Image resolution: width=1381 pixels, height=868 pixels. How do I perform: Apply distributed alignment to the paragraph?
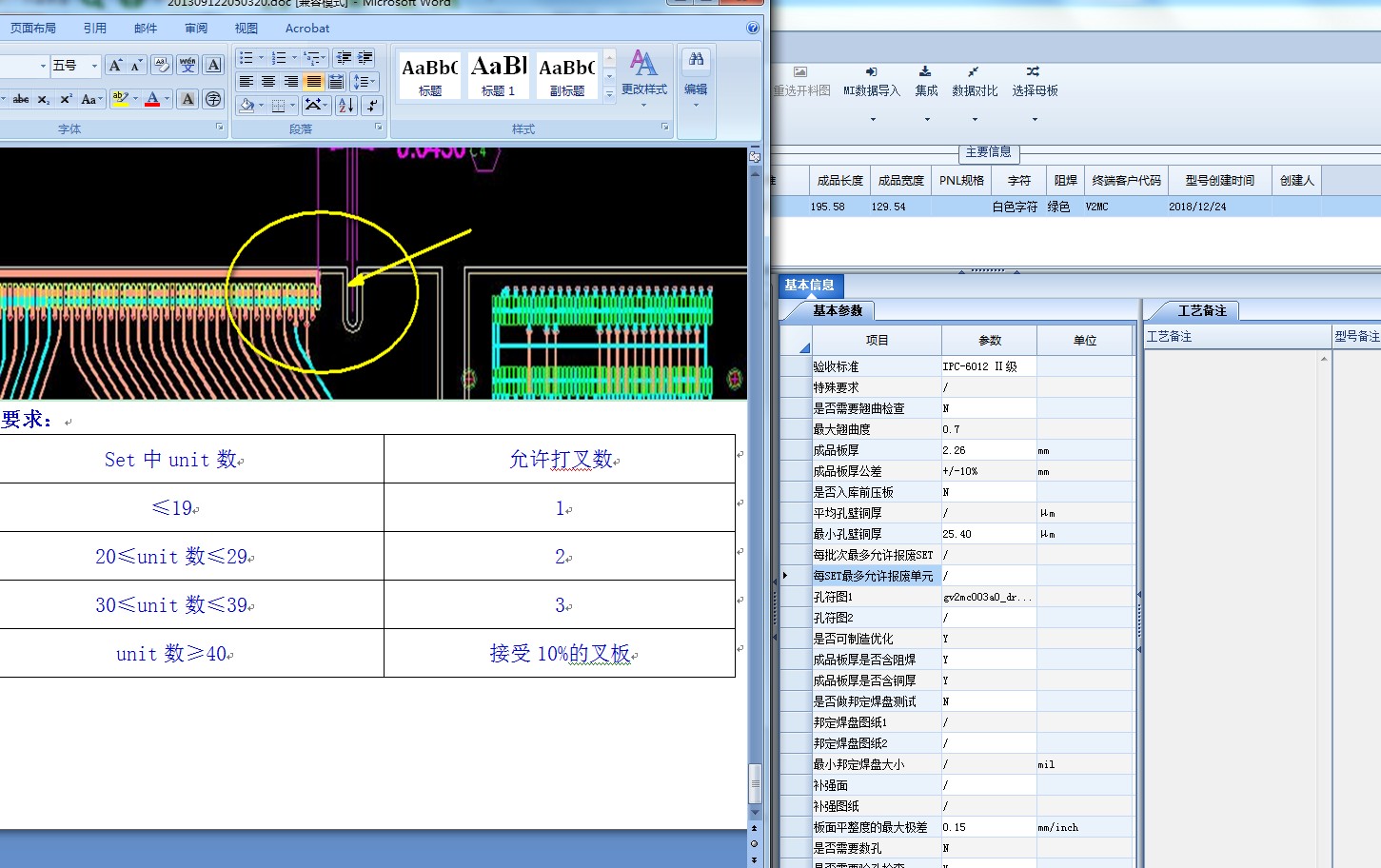[x=335, y=82]
